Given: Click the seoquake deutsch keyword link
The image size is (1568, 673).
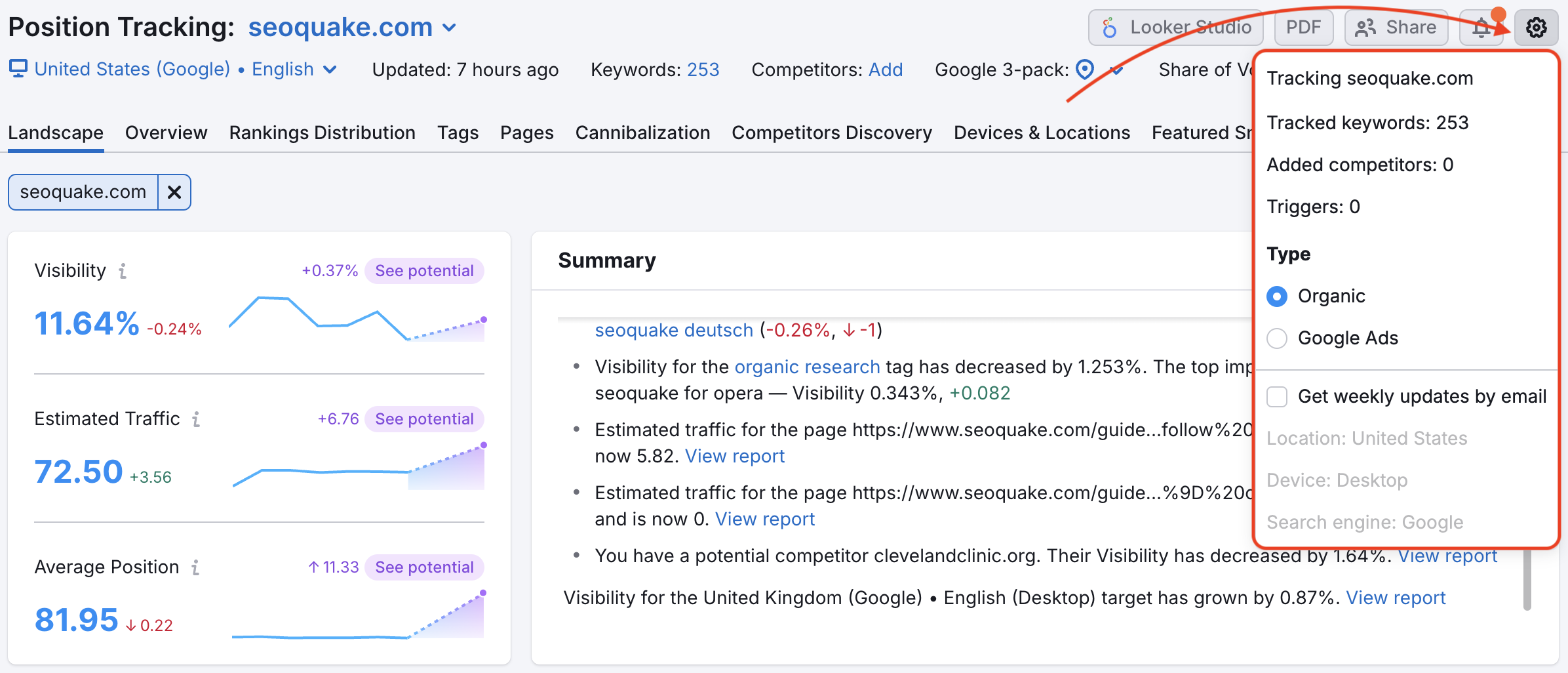Looking at the screenshot, I should [x=674, y=330].
